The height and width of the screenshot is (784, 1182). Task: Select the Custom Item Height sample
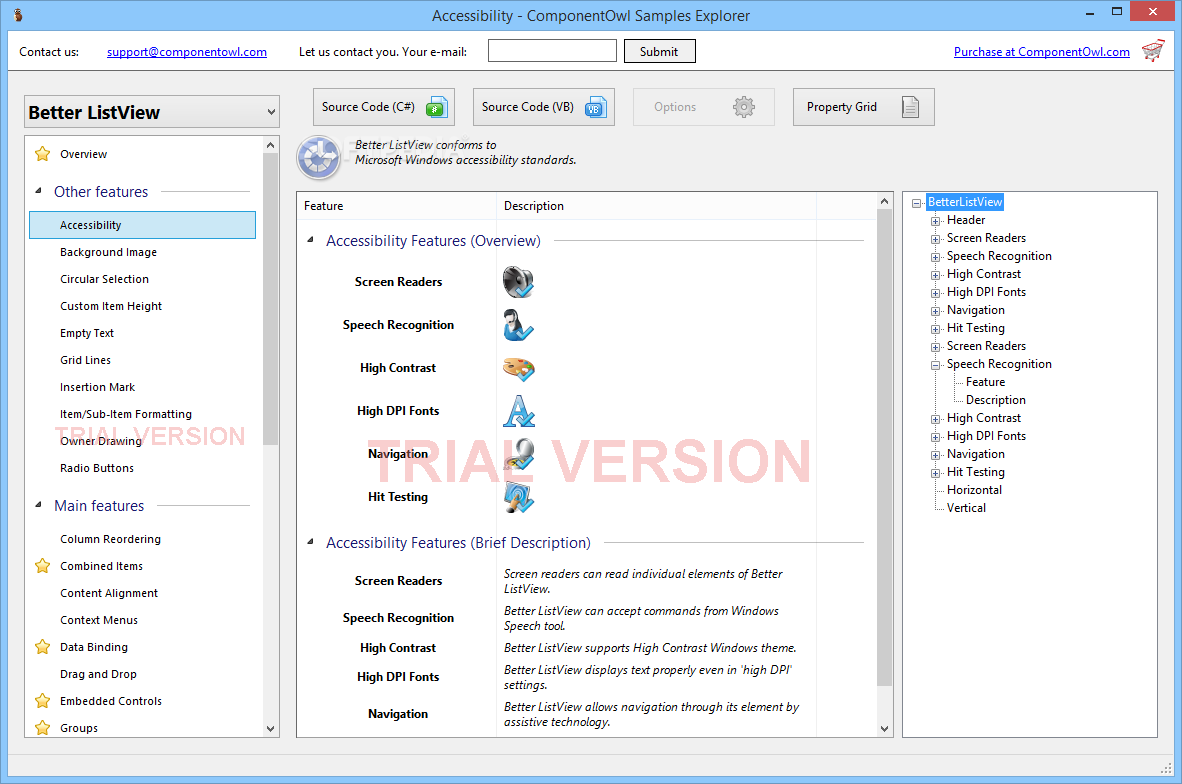(x=111, y=306)
